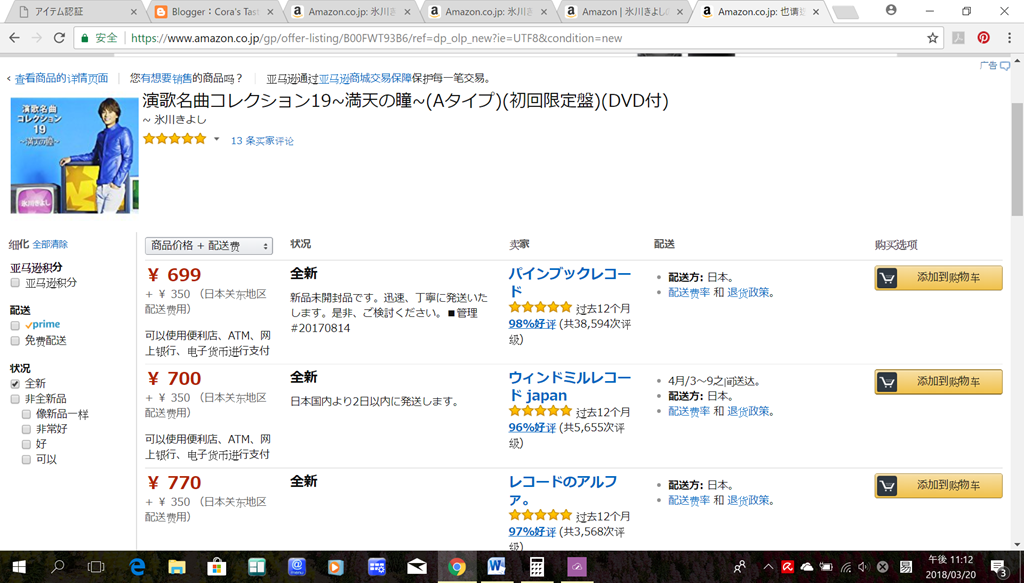1024x583 pixels.
Task: Tick the 非全新品 checkbox
Action: (x=15, y=399)
